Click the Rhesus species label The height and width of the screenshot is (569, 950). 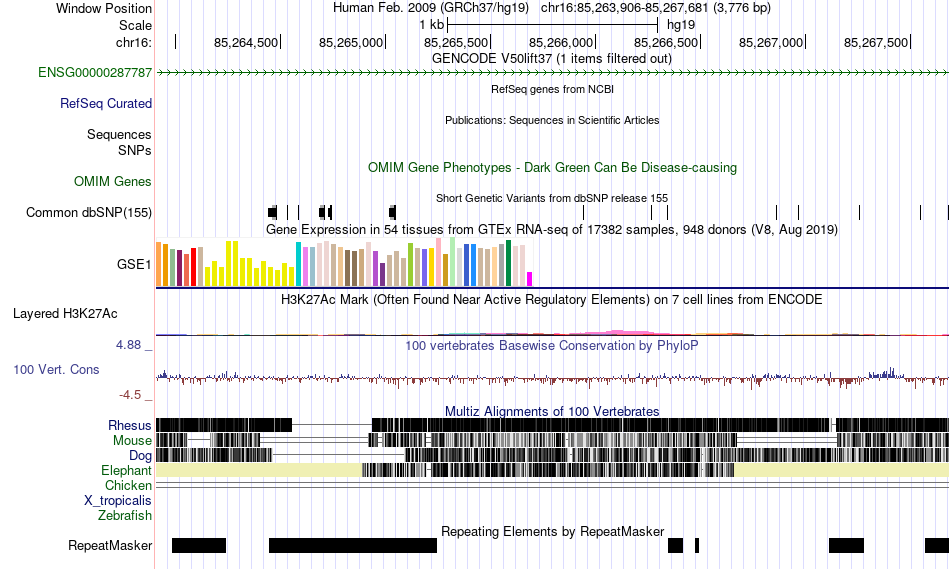[x=130, y=425]
